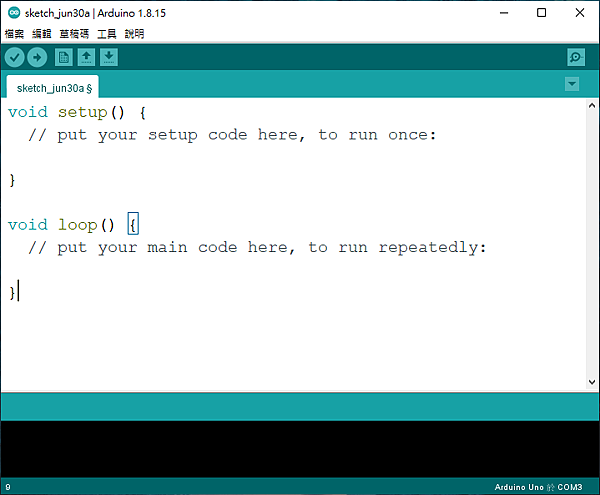Click the editor scrollbar down arrow
The width and height of the screenshot is (600, 495).
coord(592,382)
